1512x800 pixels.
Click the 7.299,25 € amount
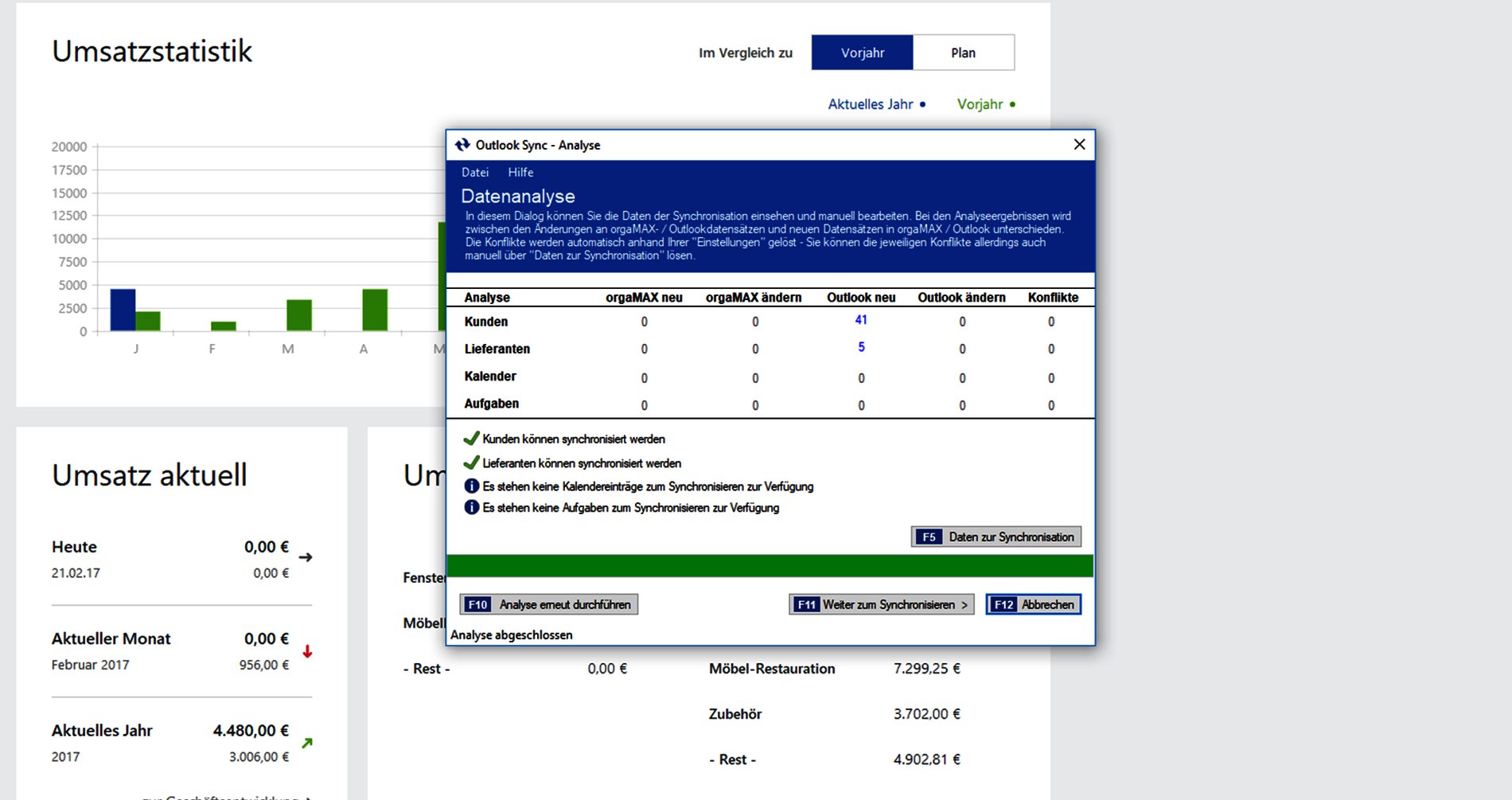tap(926, 669)
